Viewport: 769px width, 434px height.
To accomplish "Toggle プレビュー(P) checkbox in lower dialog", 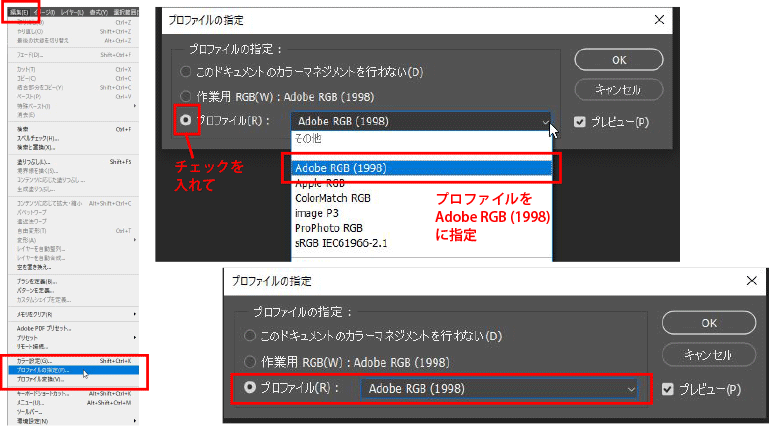I will (x=667, y=389).
